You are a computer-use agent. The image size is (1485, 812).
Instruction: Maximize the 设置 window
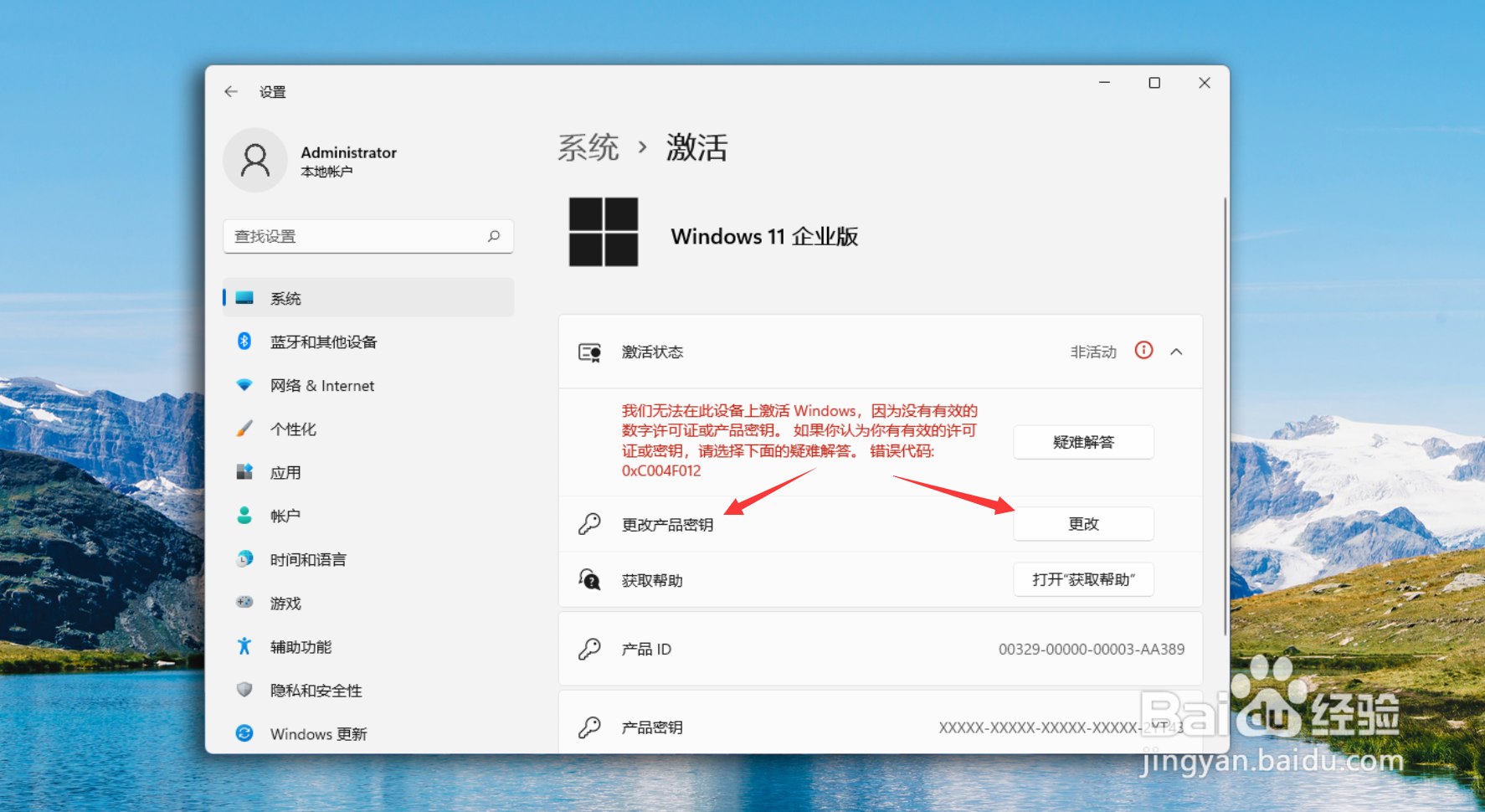click(1154, 83)
